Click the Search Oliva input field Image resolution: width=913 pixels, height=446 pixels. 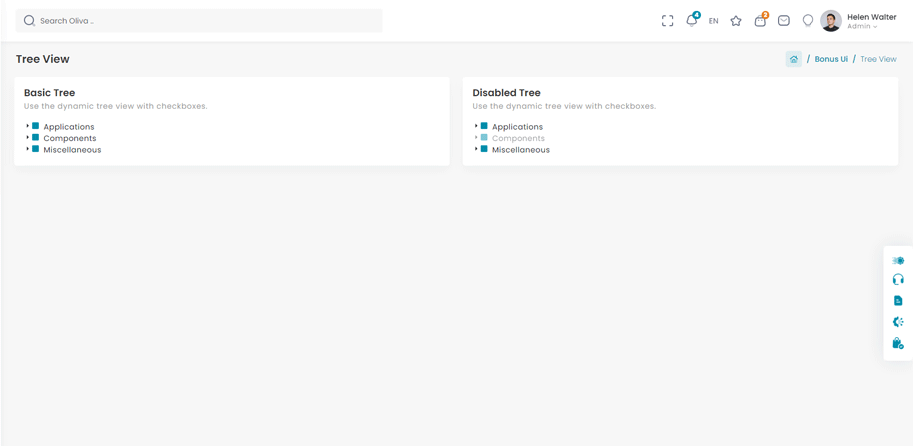tap(200, 20)
